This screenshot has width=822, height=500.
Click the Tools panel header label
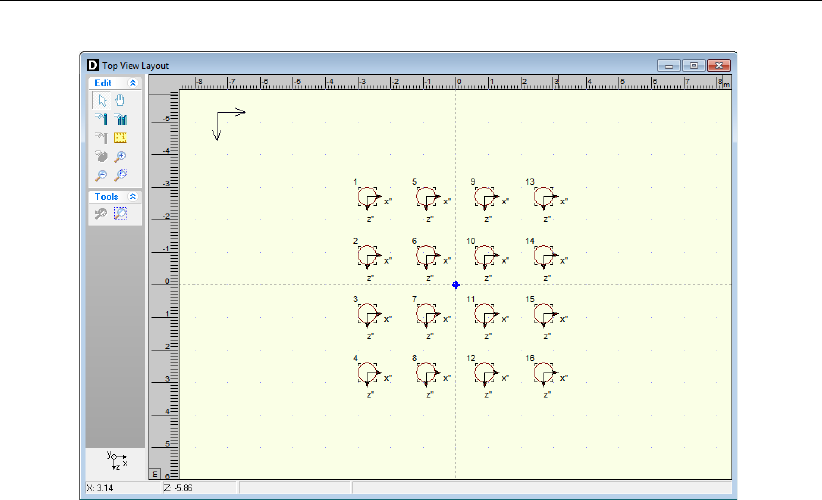click(x=106, y=197)
